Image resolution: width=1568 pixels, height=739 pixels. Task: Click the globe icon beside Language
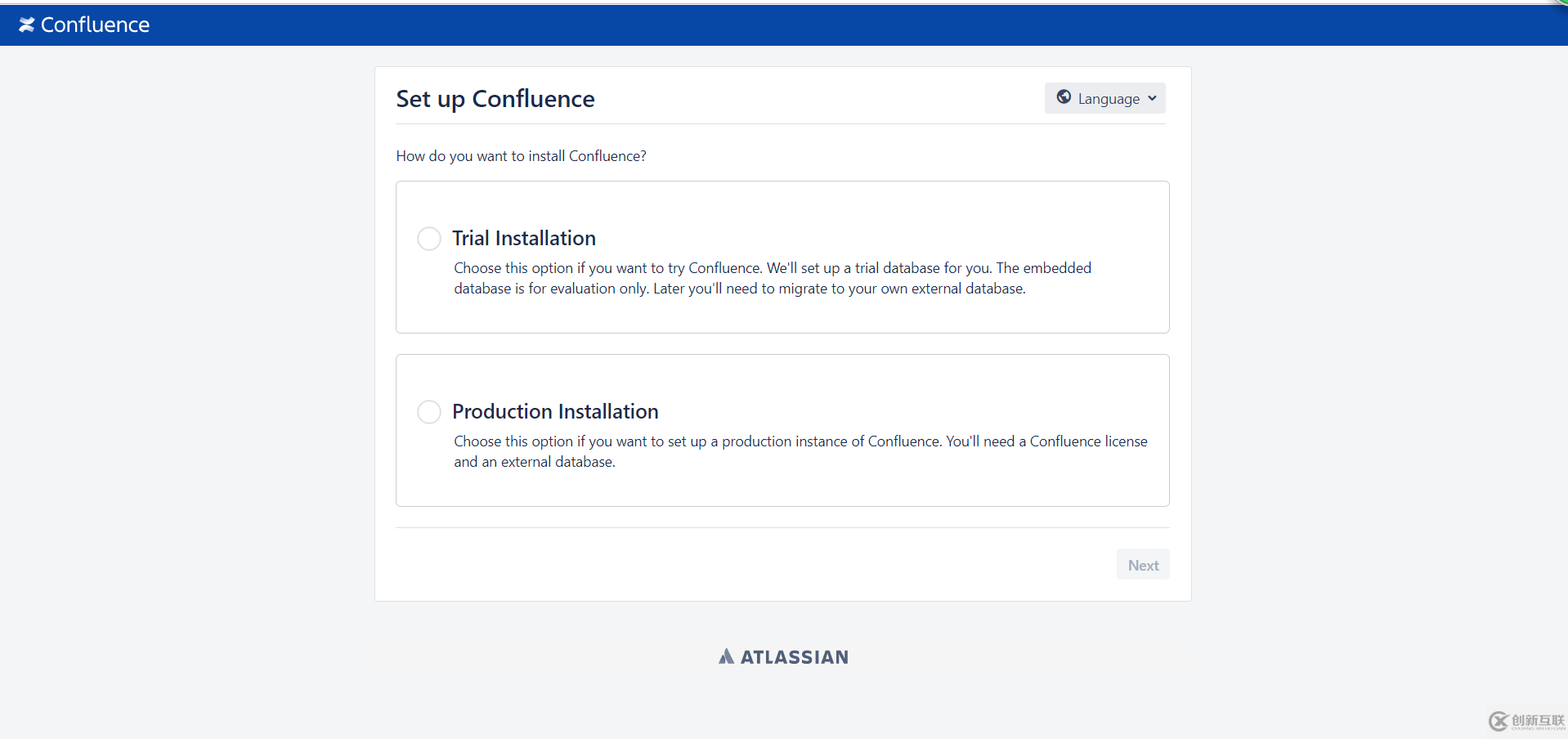(1064, 97)
